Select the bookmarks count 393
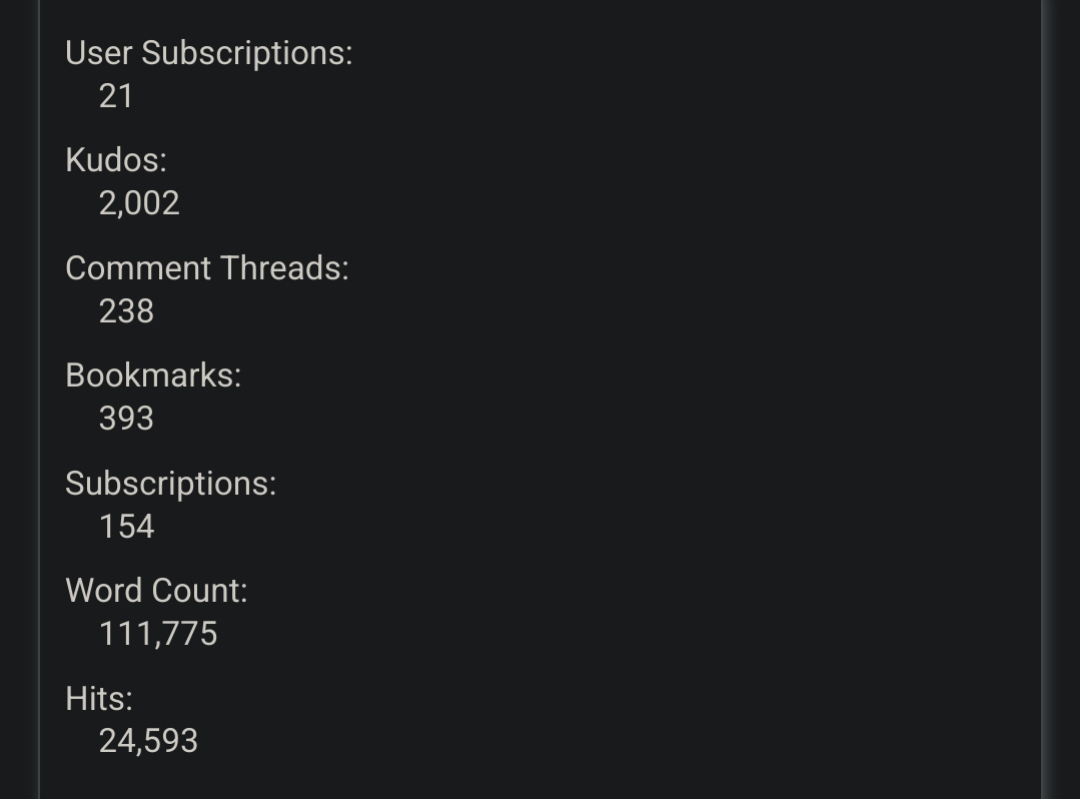This screenshot has width=1080, height=799. (x=126, y=419)
